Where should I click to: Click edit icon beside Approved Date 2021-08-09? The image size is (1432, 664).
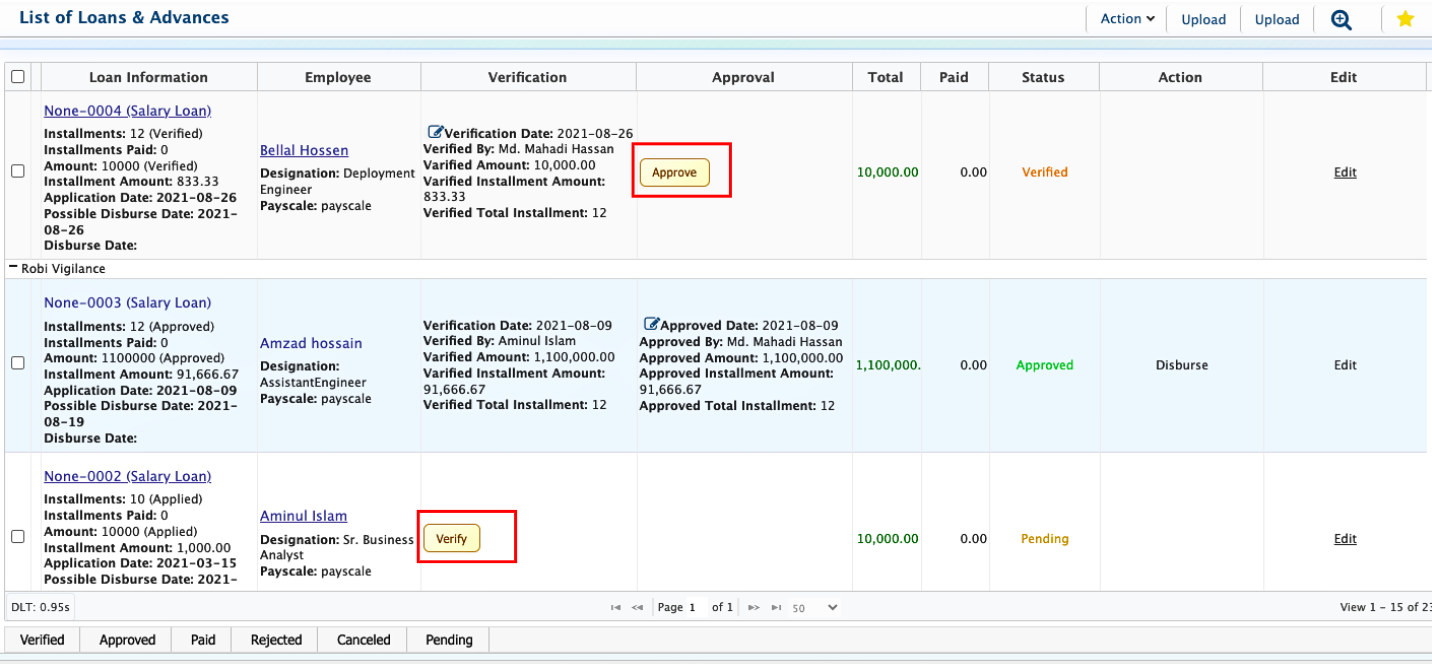(651, 325)
